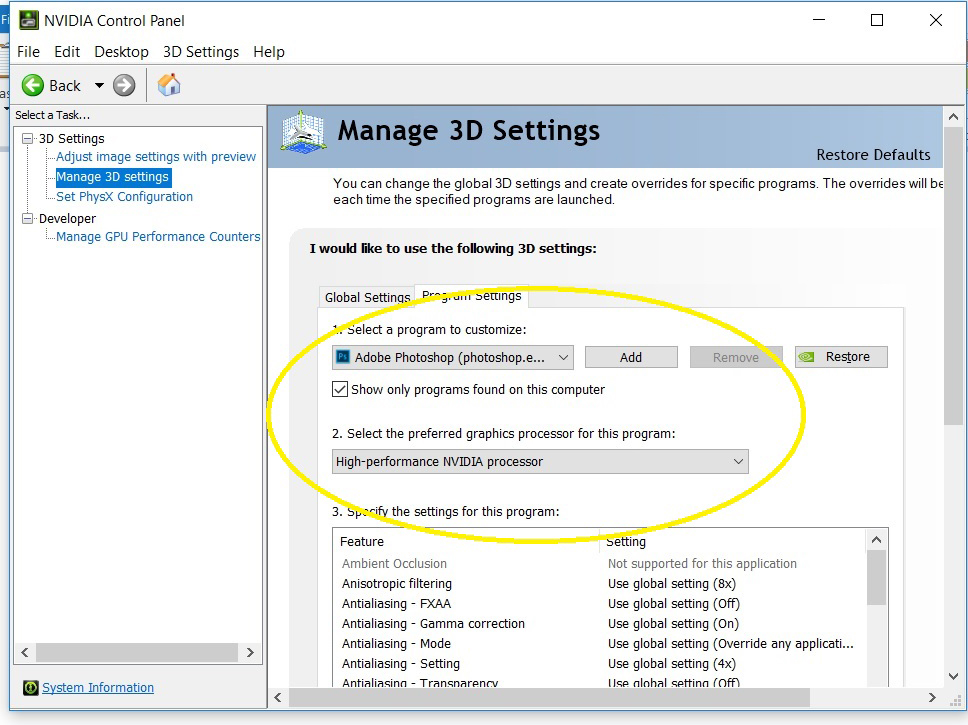Screen dimensions: 968x725
Task: Select the Program Settings tab
Action: (x=472, y=295)
